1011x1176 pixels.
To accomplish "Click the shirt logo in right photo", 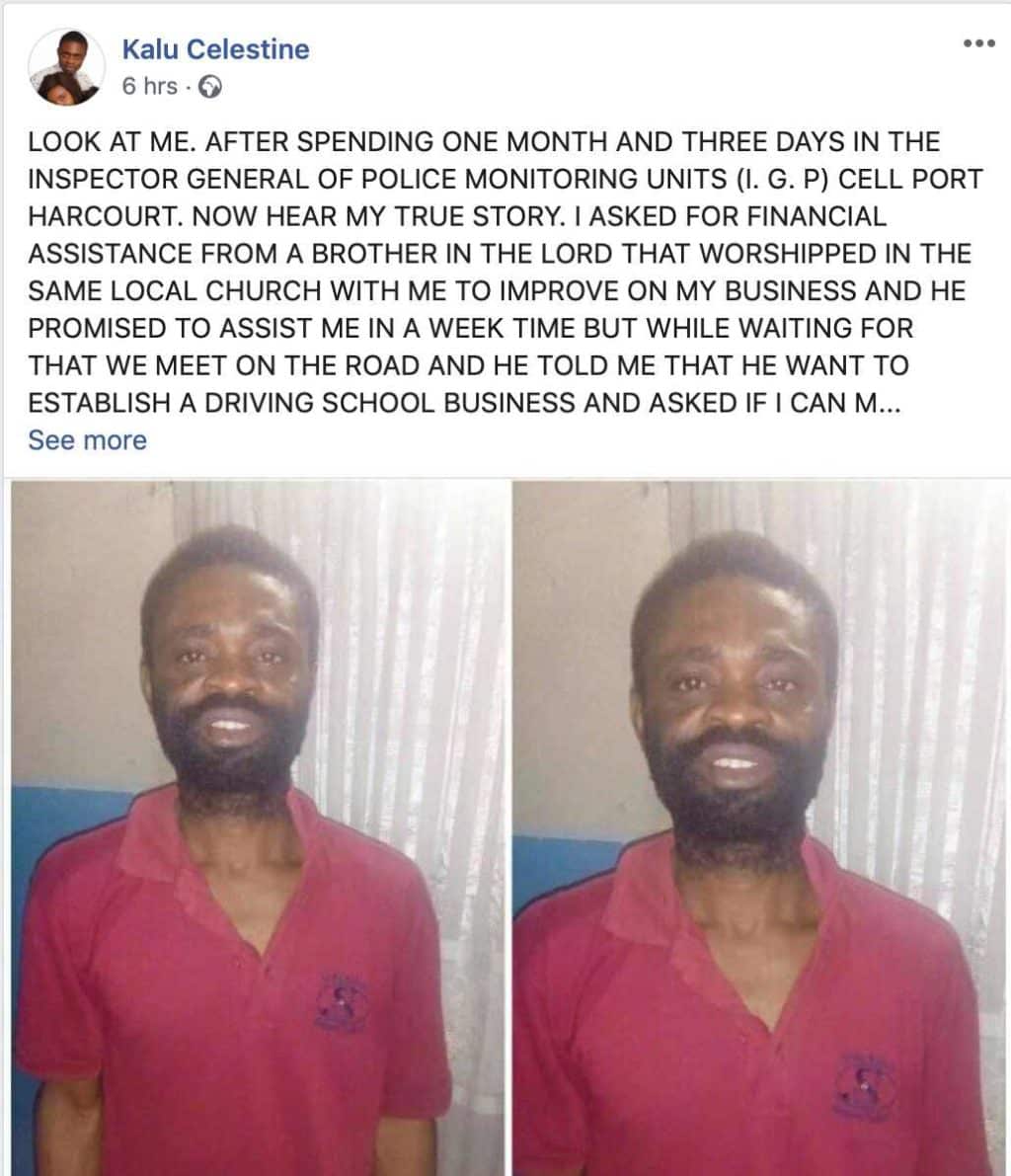I will (863, 1086).
